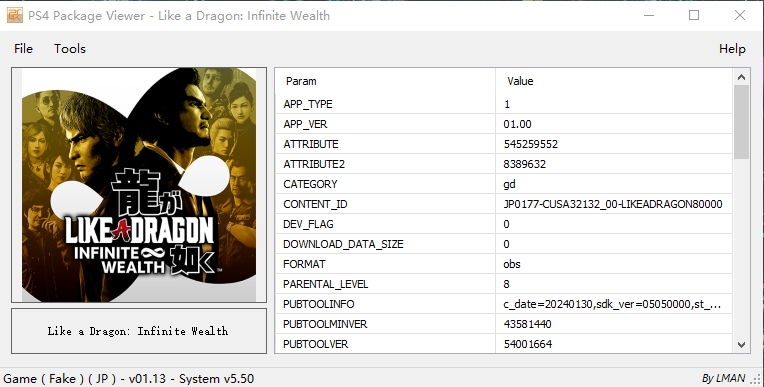Click the vertical scrollbar thumb
The height and width of the screenshot is (387, 764).
741,122
